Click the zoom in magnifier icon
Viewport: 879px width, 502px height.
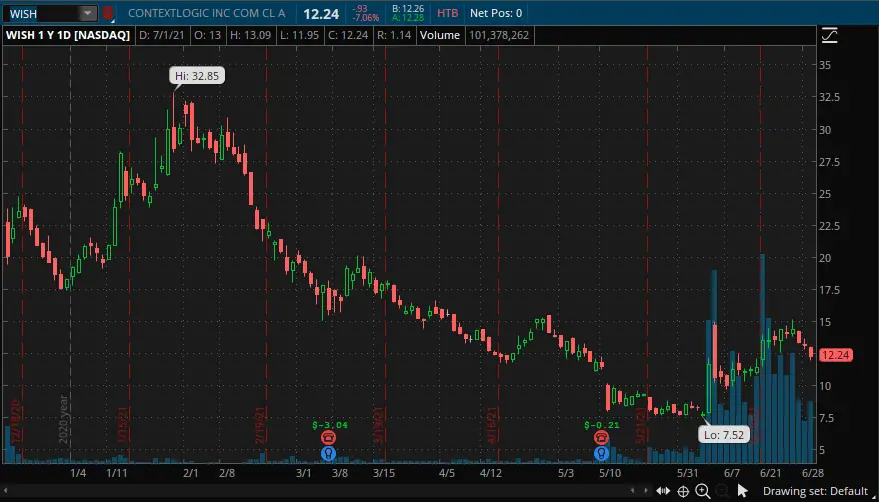pos(703,491)
